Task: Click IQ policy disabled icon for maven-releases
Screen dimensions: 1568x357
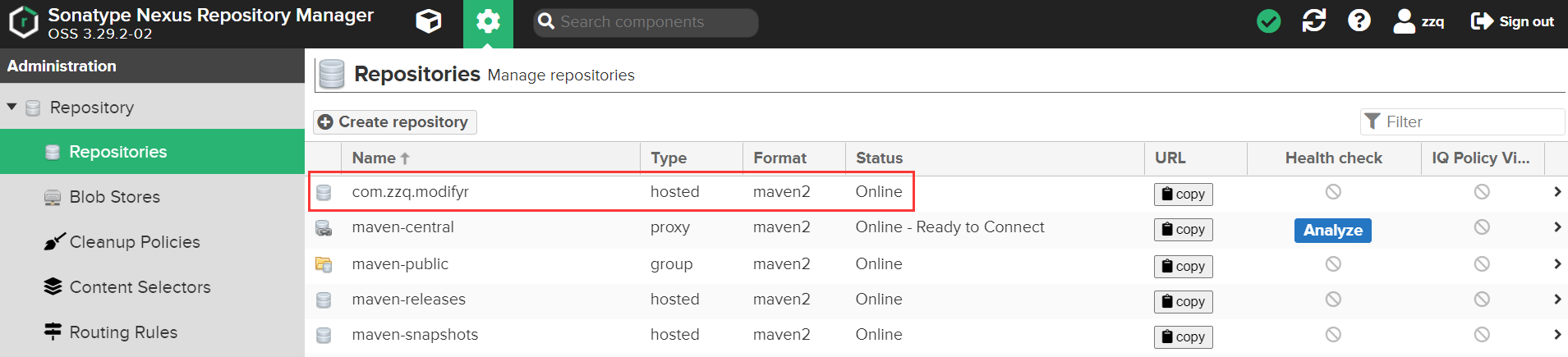Action: pyautogui.click(x=1482, y=300)
